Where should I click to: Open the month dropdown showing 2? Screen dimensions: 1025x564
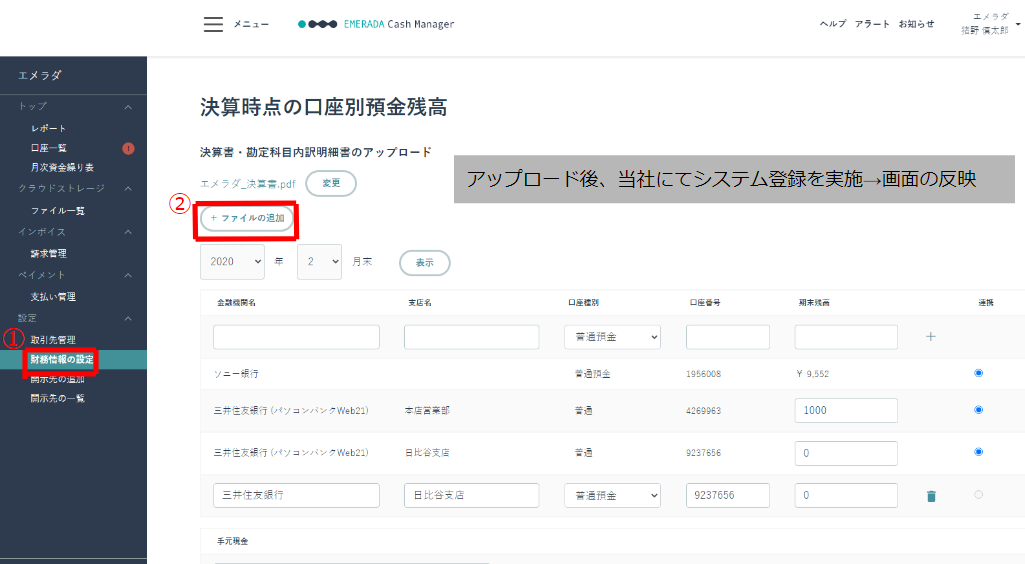point(319,261)
